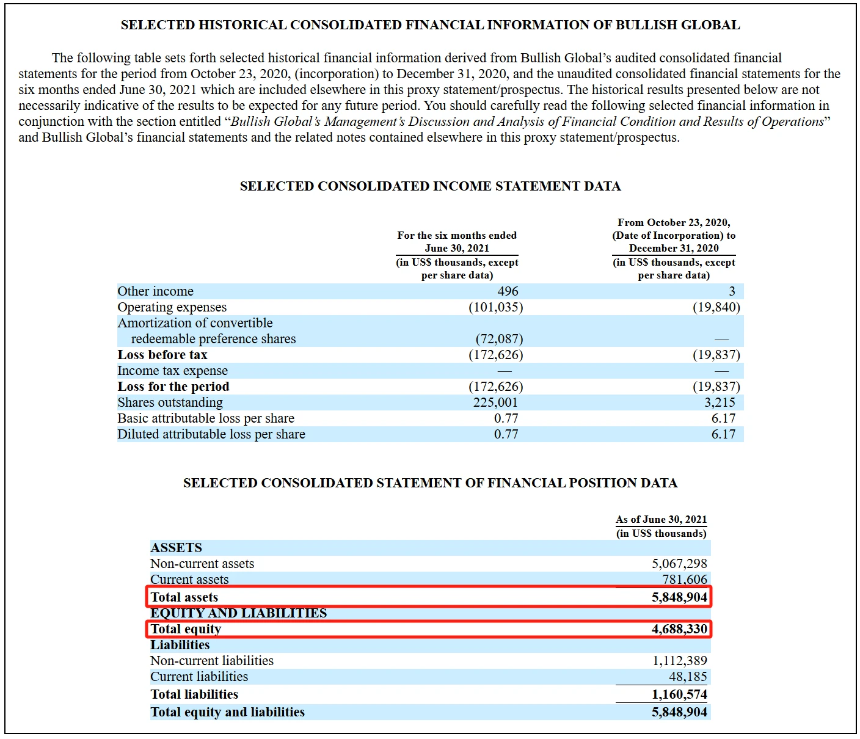
Task: Click the 'Non-current assets' label
Action: coord(202,564)
